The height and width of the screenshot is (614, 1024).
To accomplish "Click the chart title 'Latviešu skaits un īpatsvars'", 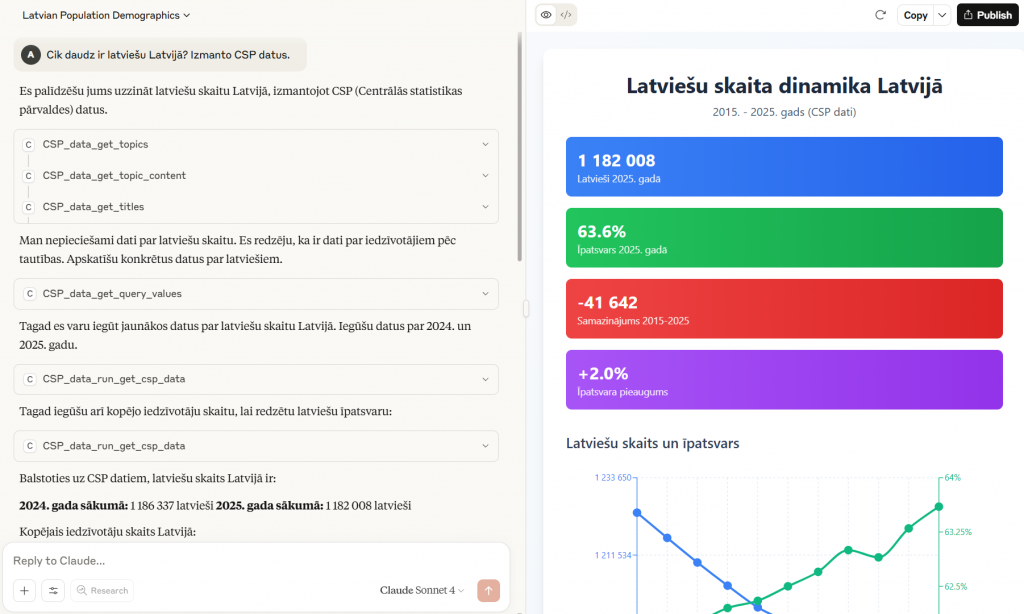I will point(652,444).
